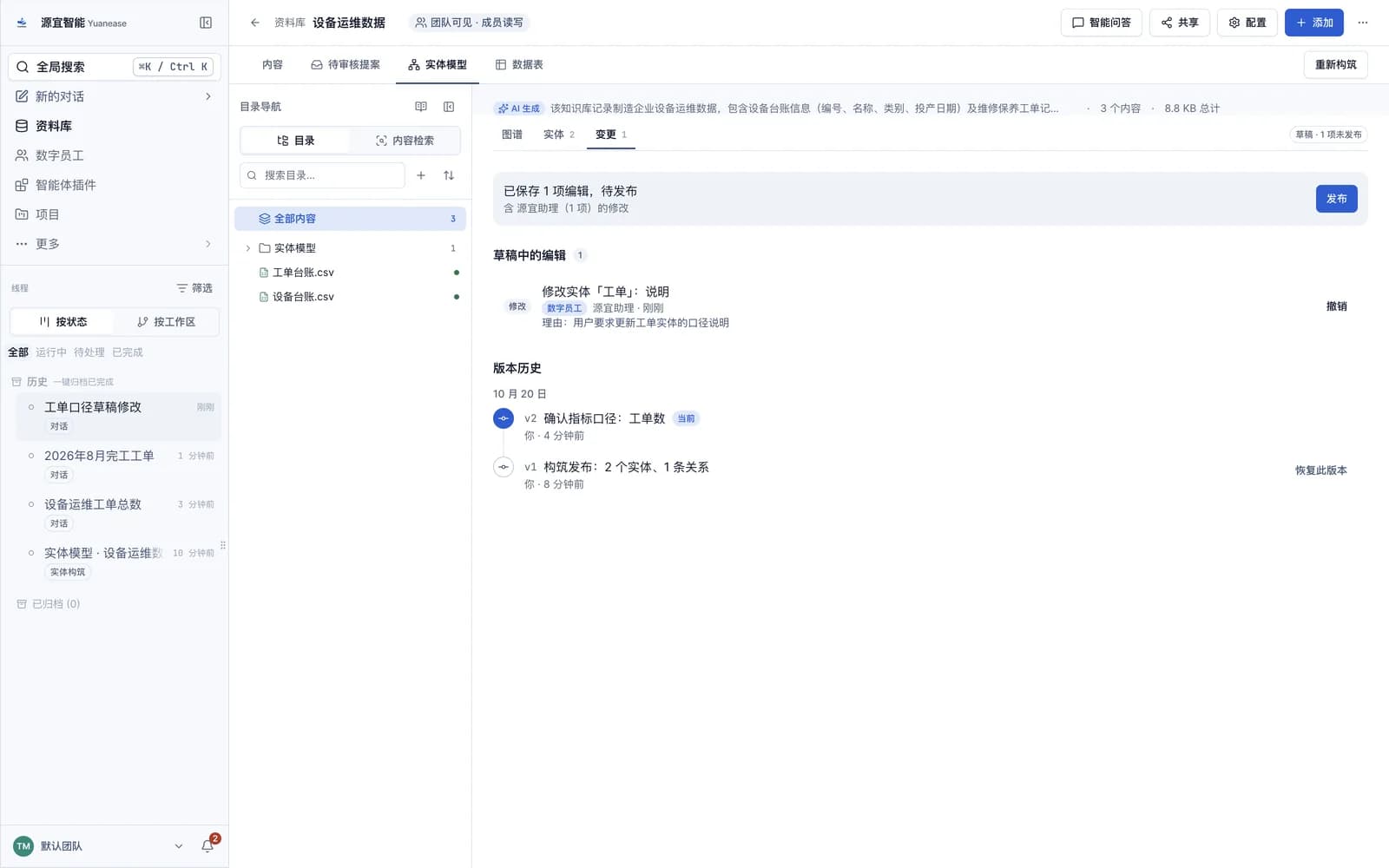Open the 图谱 sub-tab
The height and width of the screenshot is (868, 1389).
coord(512,135)
